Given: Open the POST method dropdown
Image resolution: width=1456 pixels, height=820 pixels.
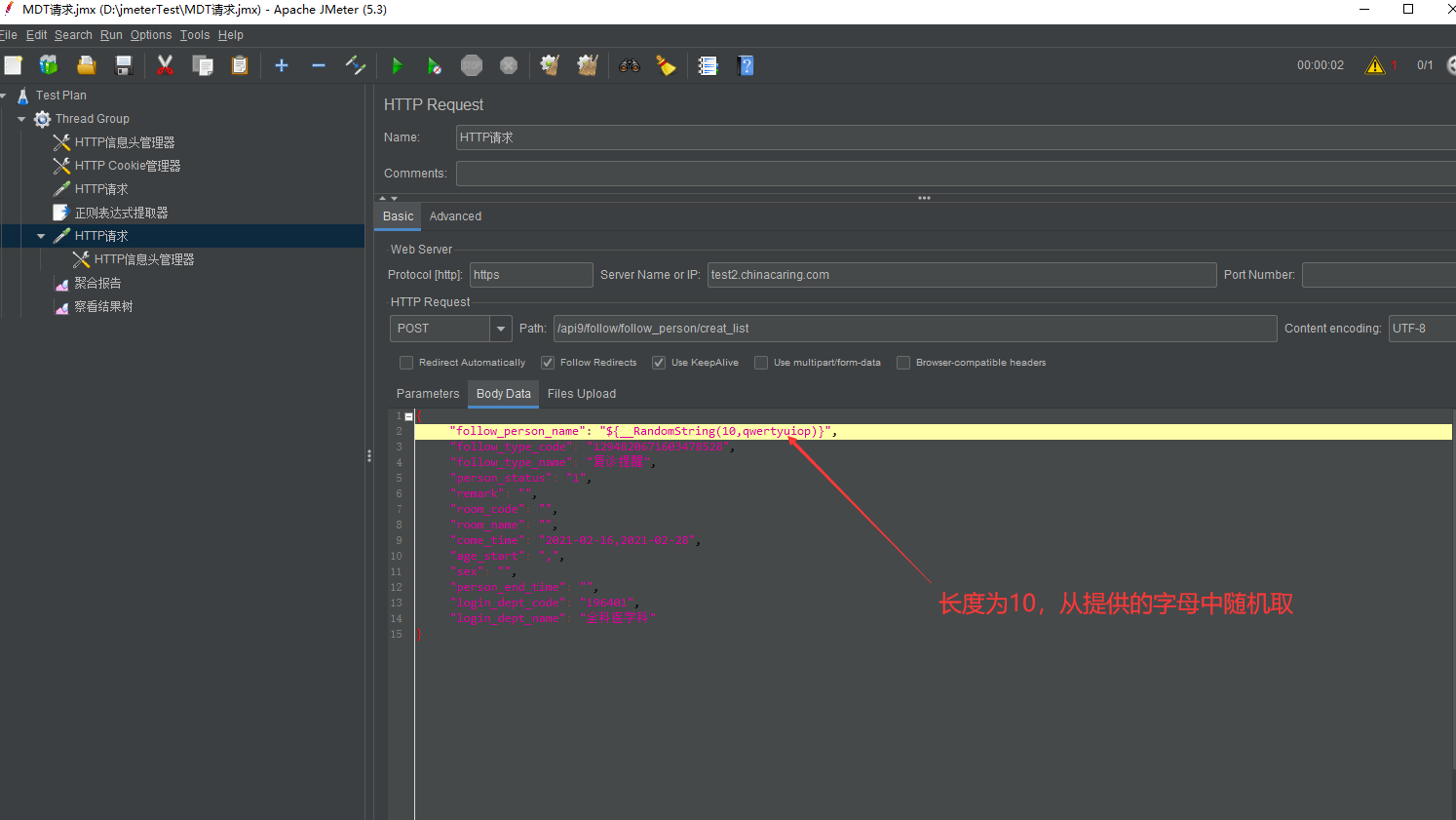Looking at the screenshot, I should [x=501, y=329].
